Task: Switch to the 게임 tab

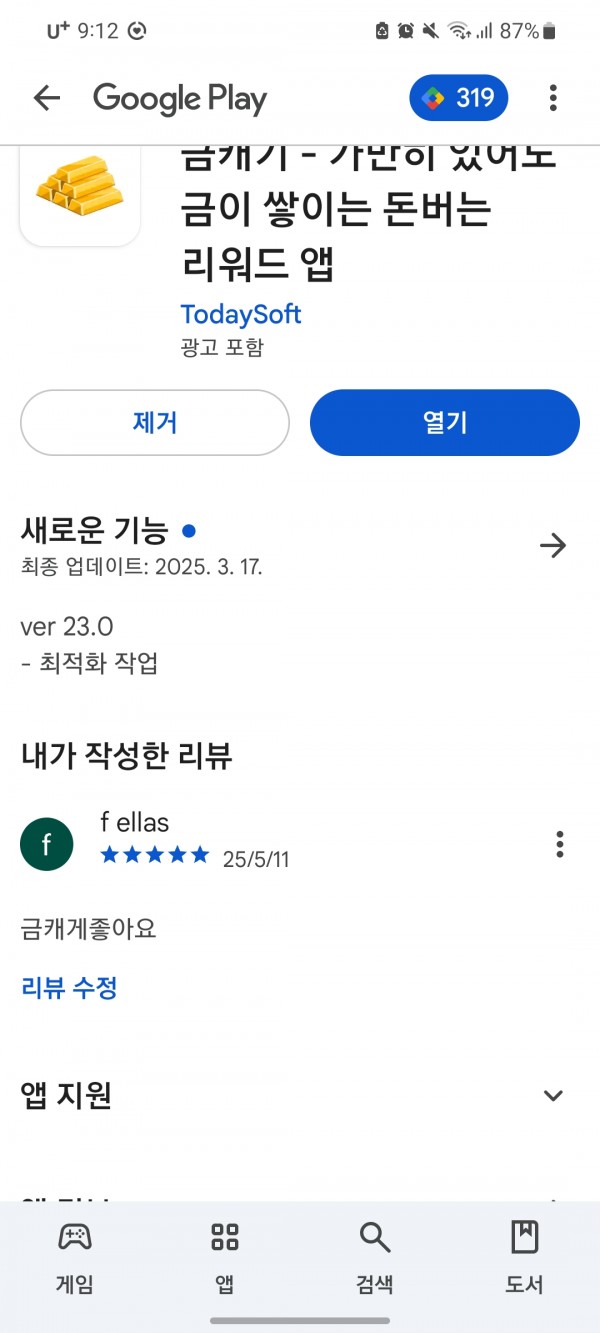Action: (75, 1258)
